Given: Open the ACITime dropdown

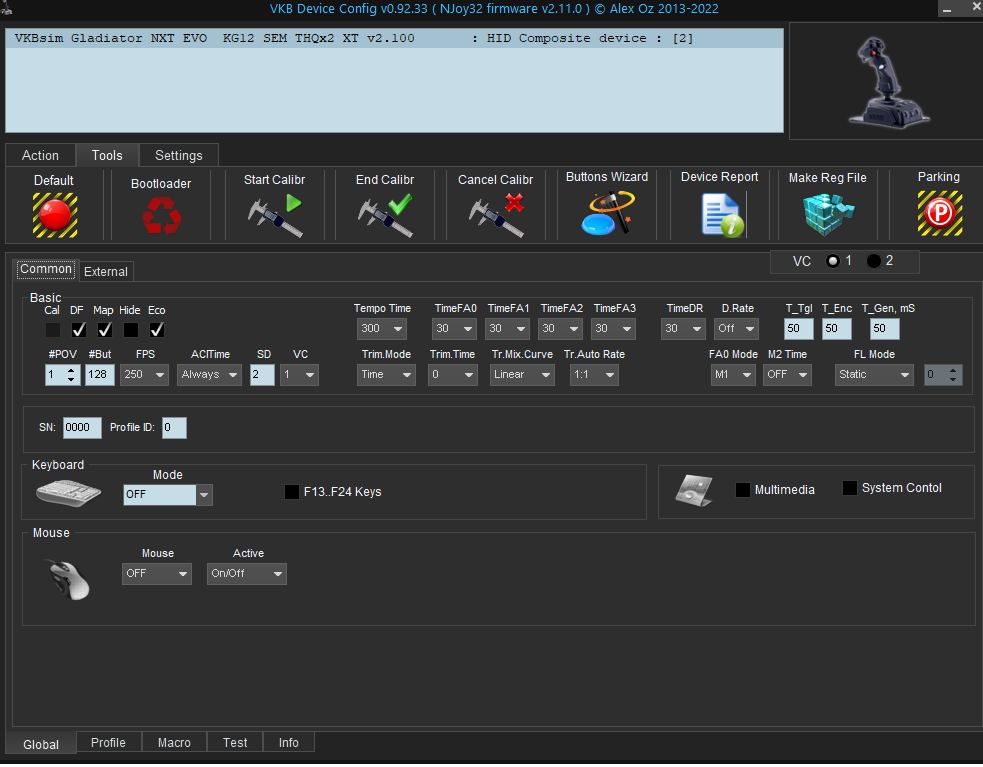Looking at the screenshot, I should coord(209,374).
